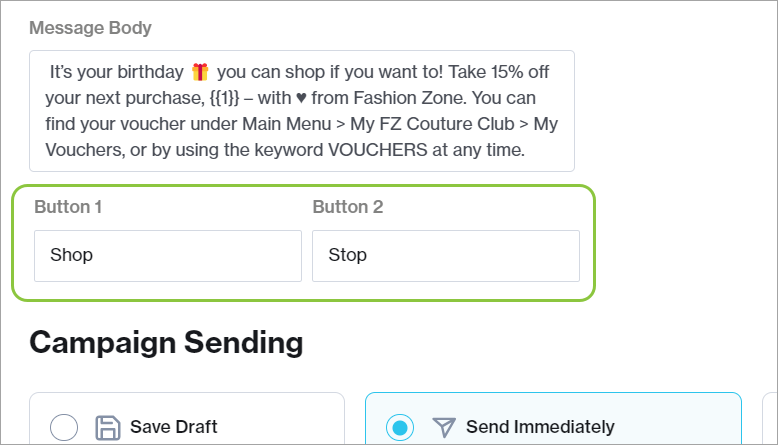This screenshot has width=778, height=445.
Task: Select the Send Immediately radio button
Action: click(x=400, y=428)
